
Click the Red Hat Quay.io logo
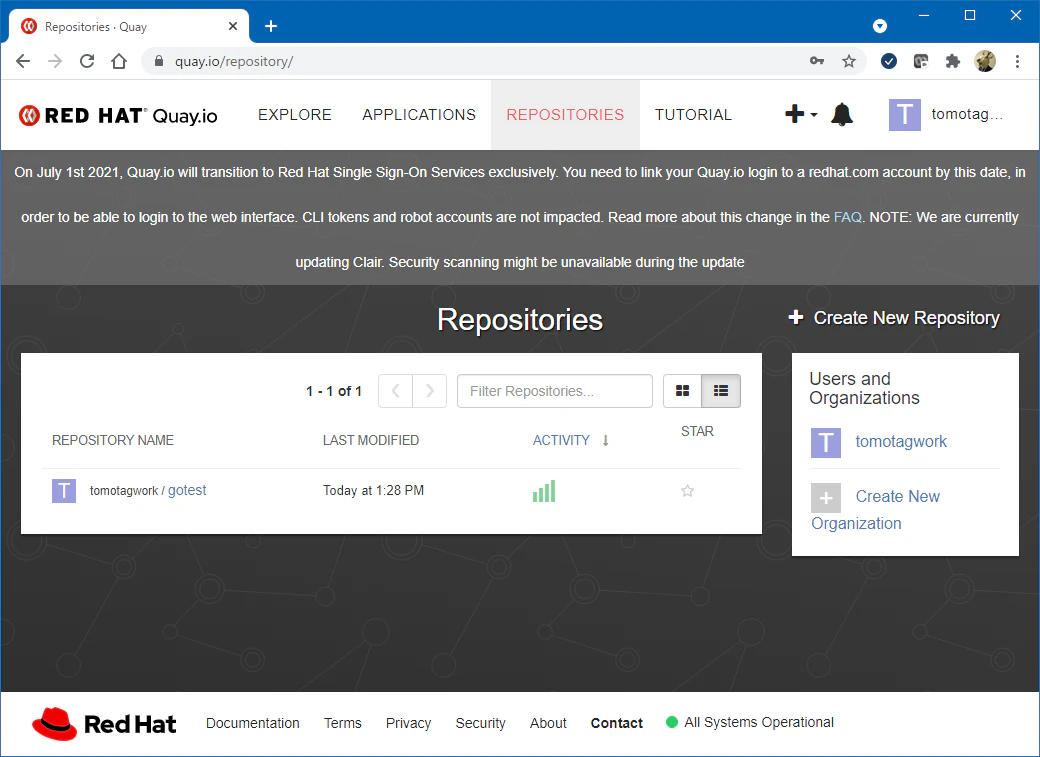click(x=118, y=115)
